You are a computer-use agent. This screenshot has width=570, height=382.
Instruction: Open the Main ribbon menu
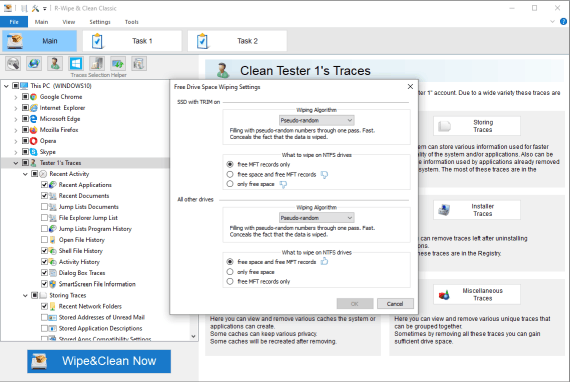(x=41, y=22)
